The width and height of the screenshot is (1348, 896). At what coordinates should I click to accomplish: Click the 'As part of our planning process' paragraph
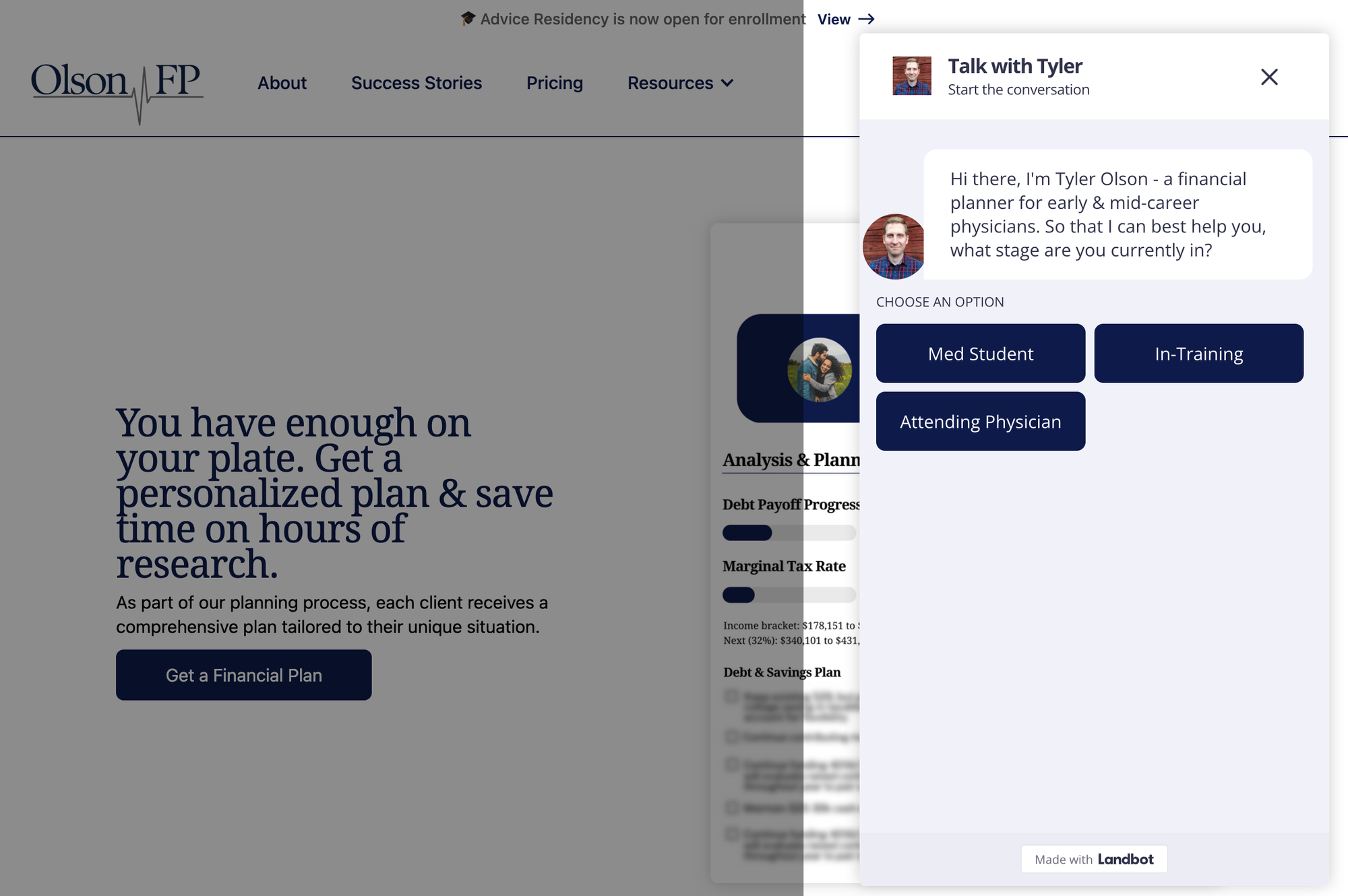tap(332, 614)
